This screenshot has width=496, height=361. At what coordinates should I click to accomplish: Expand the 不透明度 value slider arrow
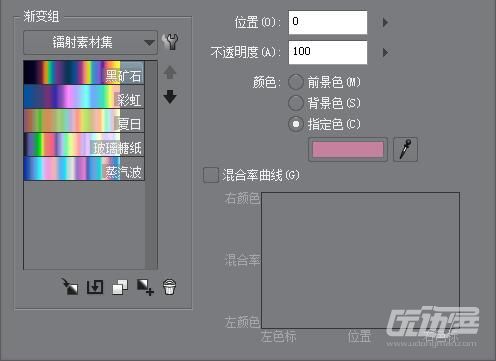385,52
